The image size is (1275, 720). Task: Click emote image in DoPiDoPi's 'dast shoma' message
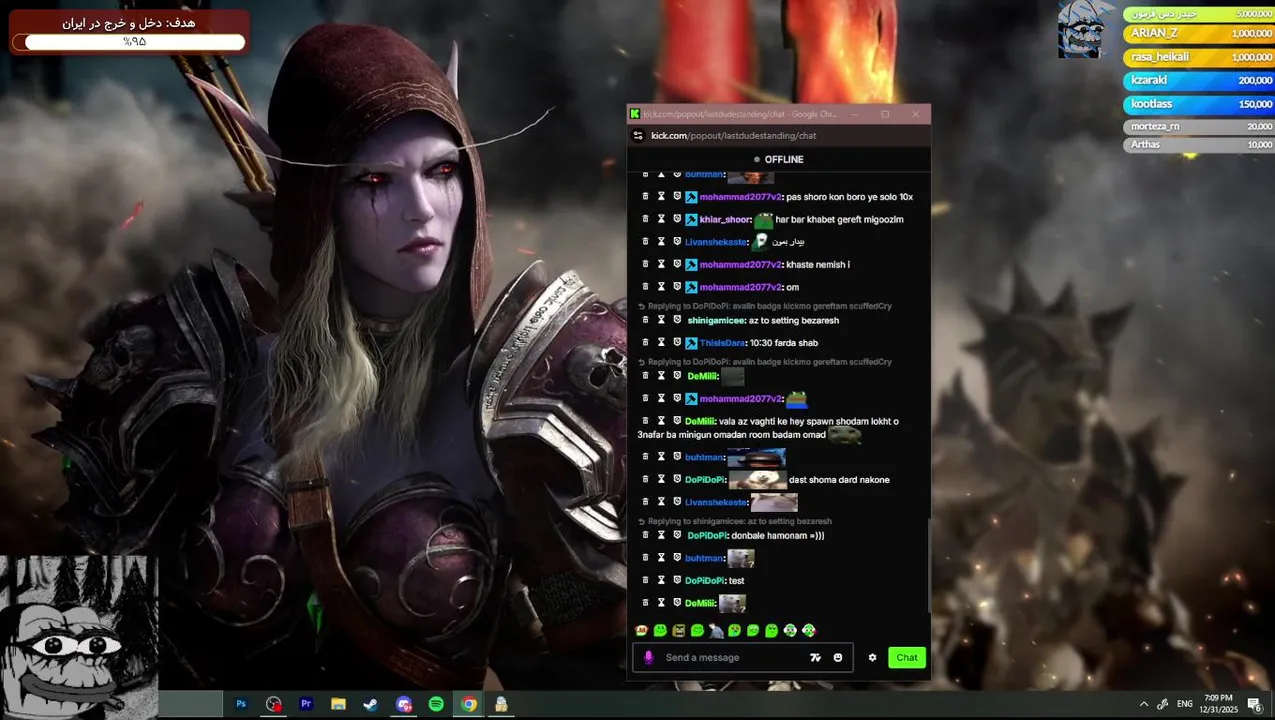pos(757,480)
